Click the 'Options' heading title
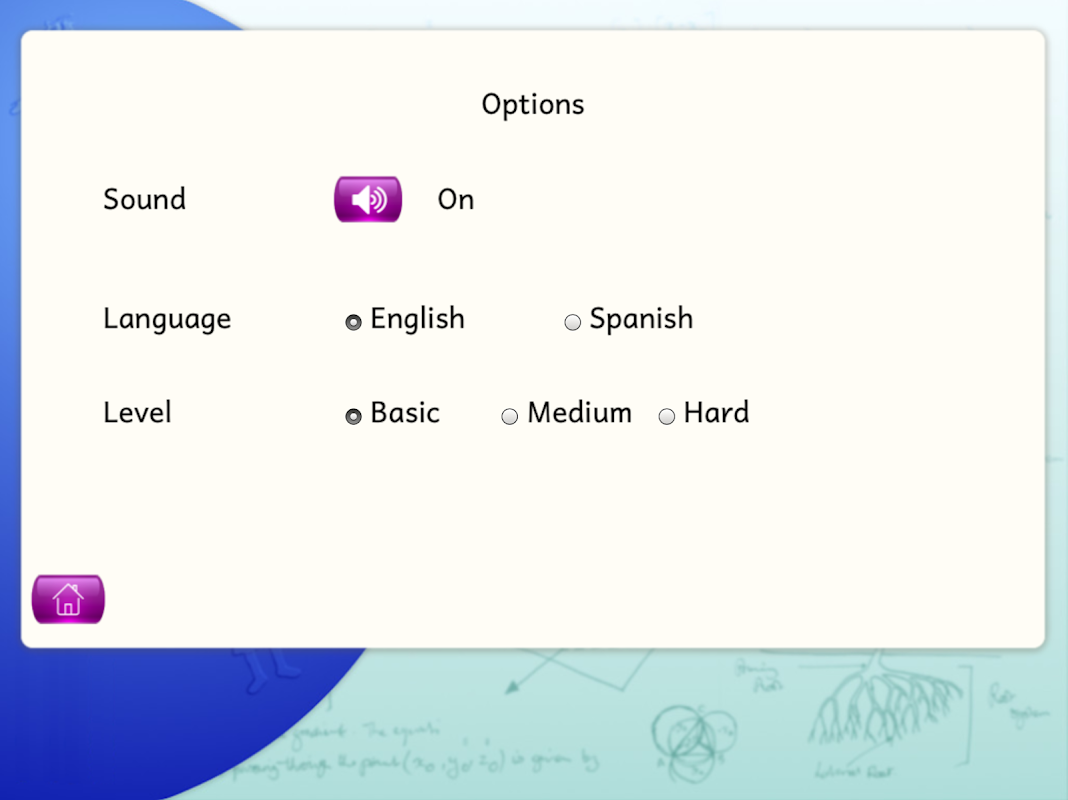The width and height of the screenshot is (1068, 800). (x=532, y=104)
